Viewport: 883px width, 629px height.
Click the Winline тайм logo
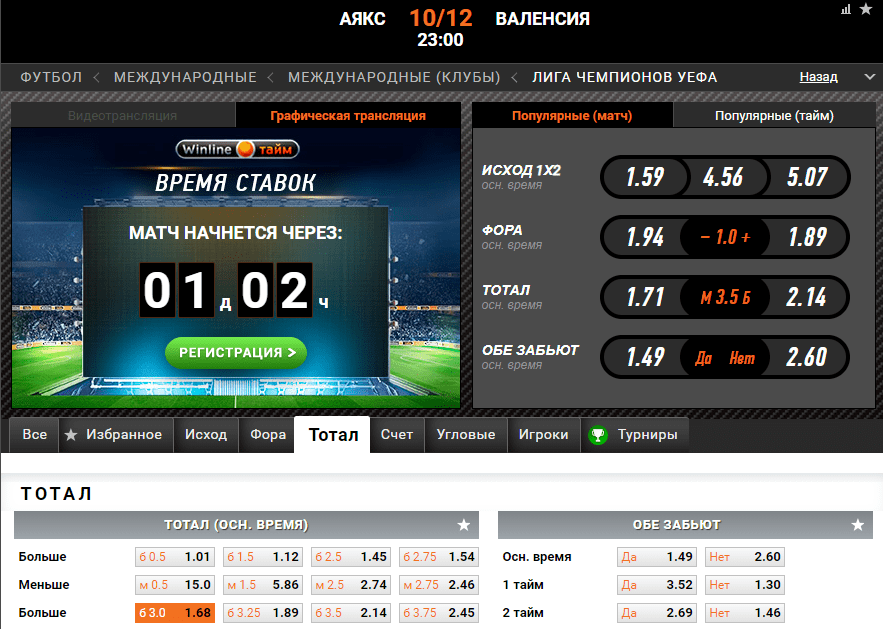237,149
